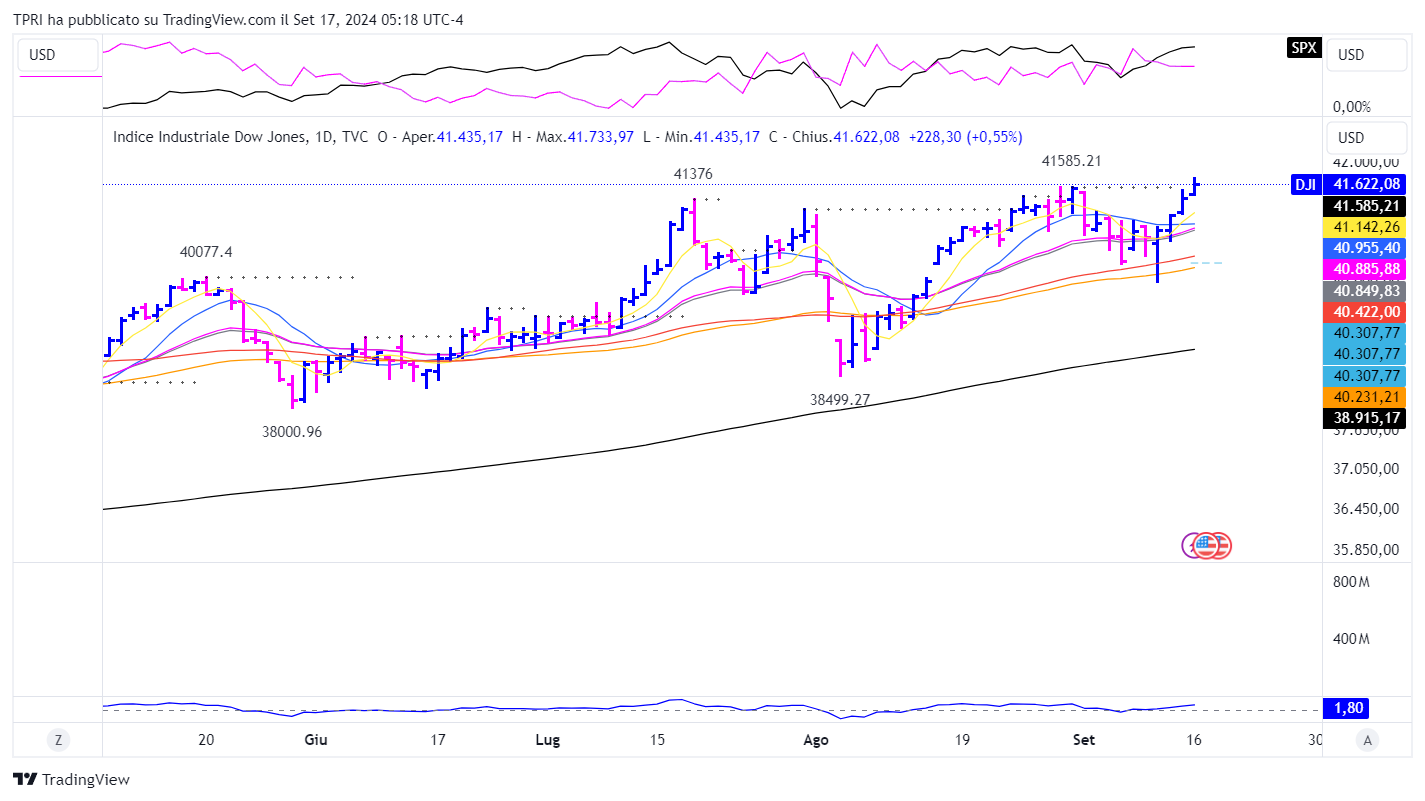
Task: Click the blue 1,80 indicator value tag
Action: (x=1344, y=708)
